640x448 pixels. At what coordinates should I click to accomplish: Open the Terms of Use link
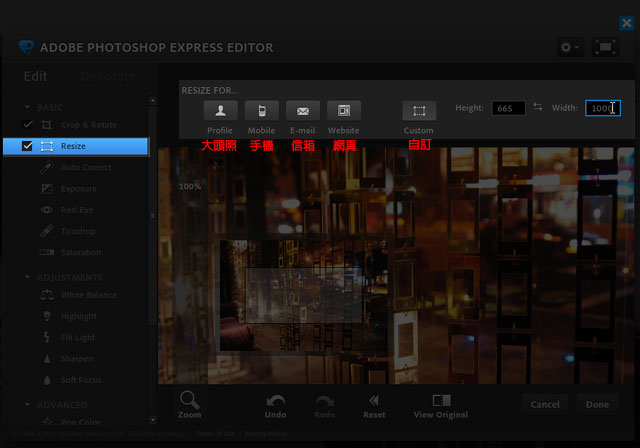(216, 434)
